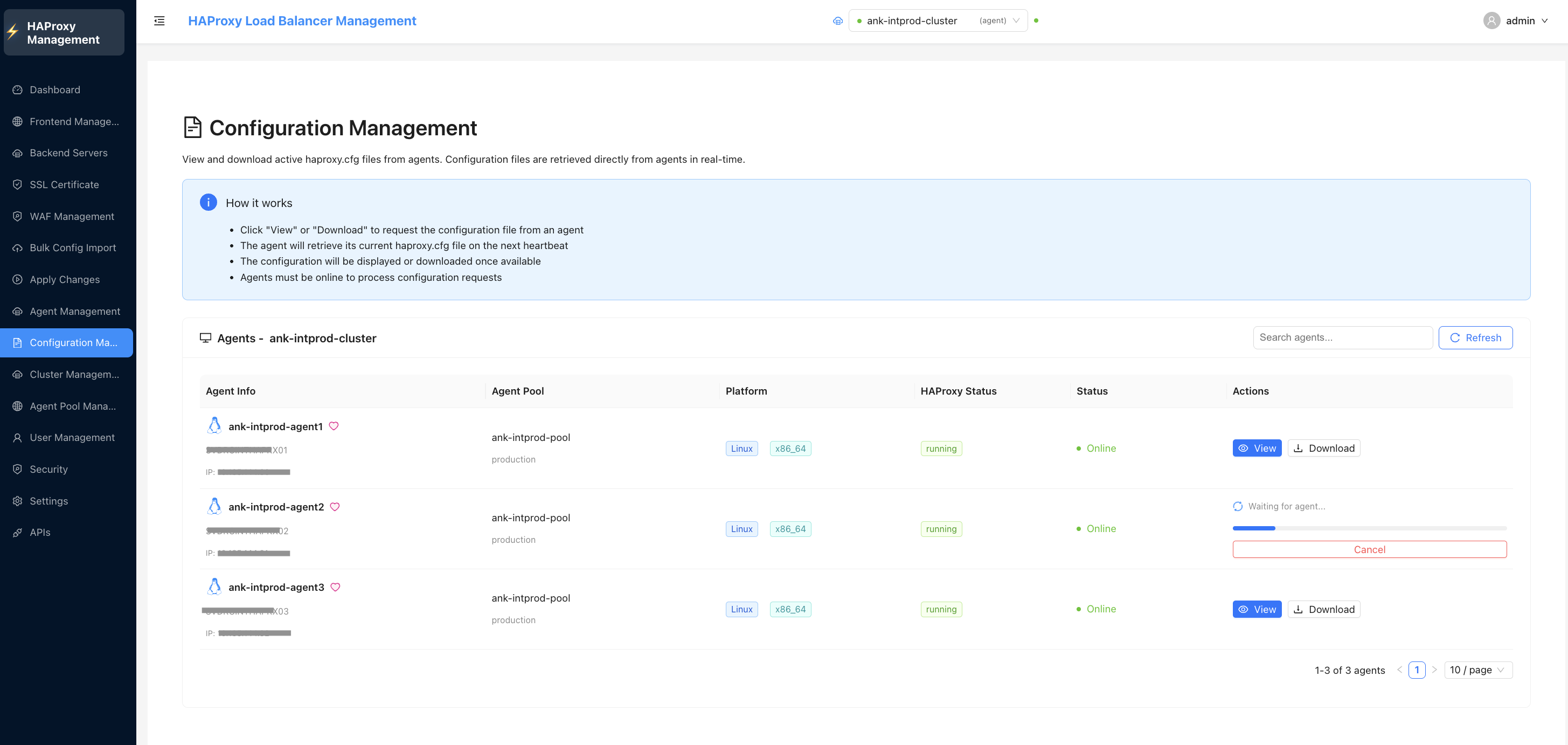
Task: View configuration for ank-intprod-agent1
Action: [x=1257, y=448]
